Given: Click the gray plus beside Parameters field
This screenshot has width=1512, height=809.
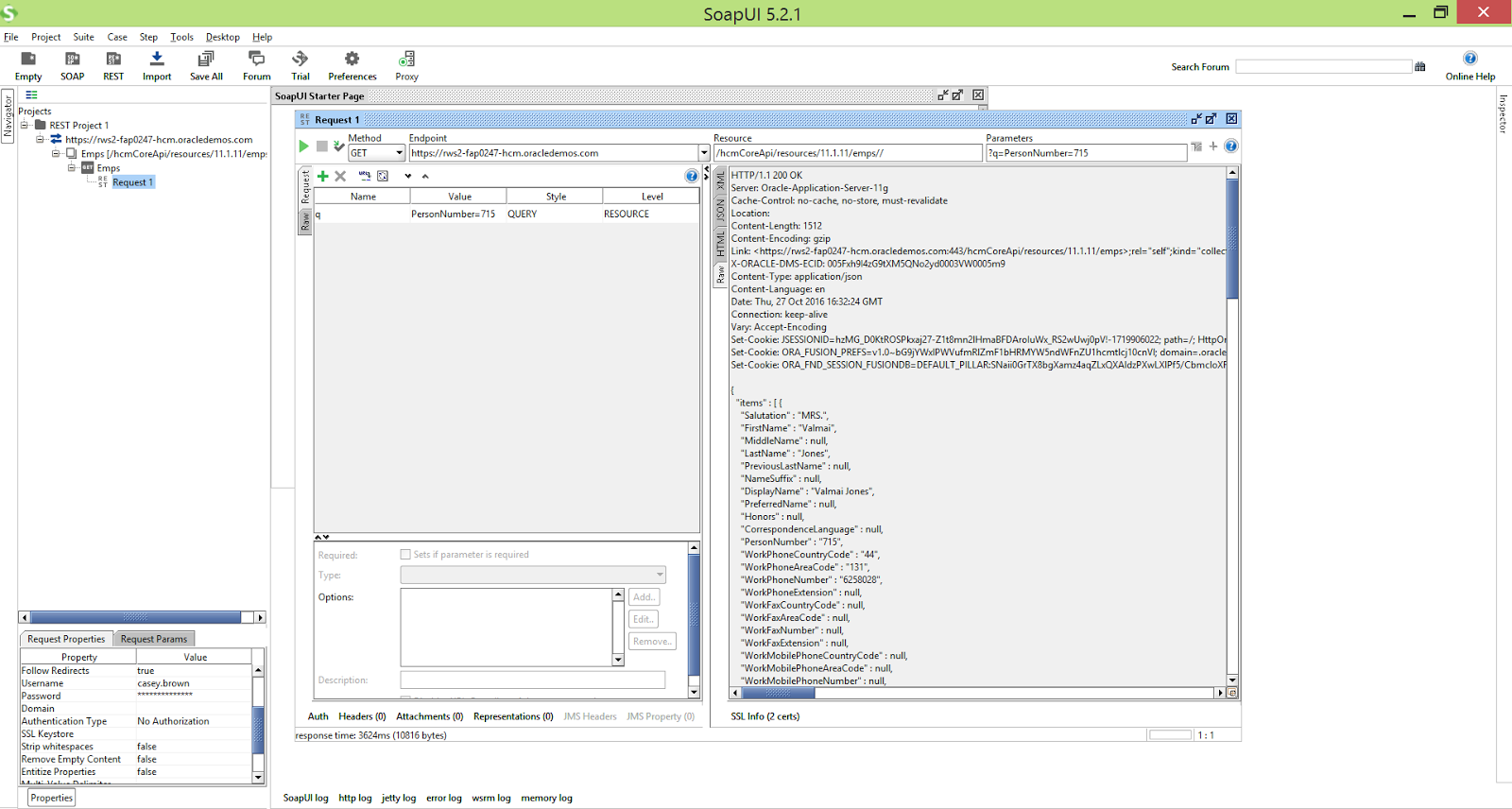Looking at the screenshot, I should click(x=1213, y=146).
